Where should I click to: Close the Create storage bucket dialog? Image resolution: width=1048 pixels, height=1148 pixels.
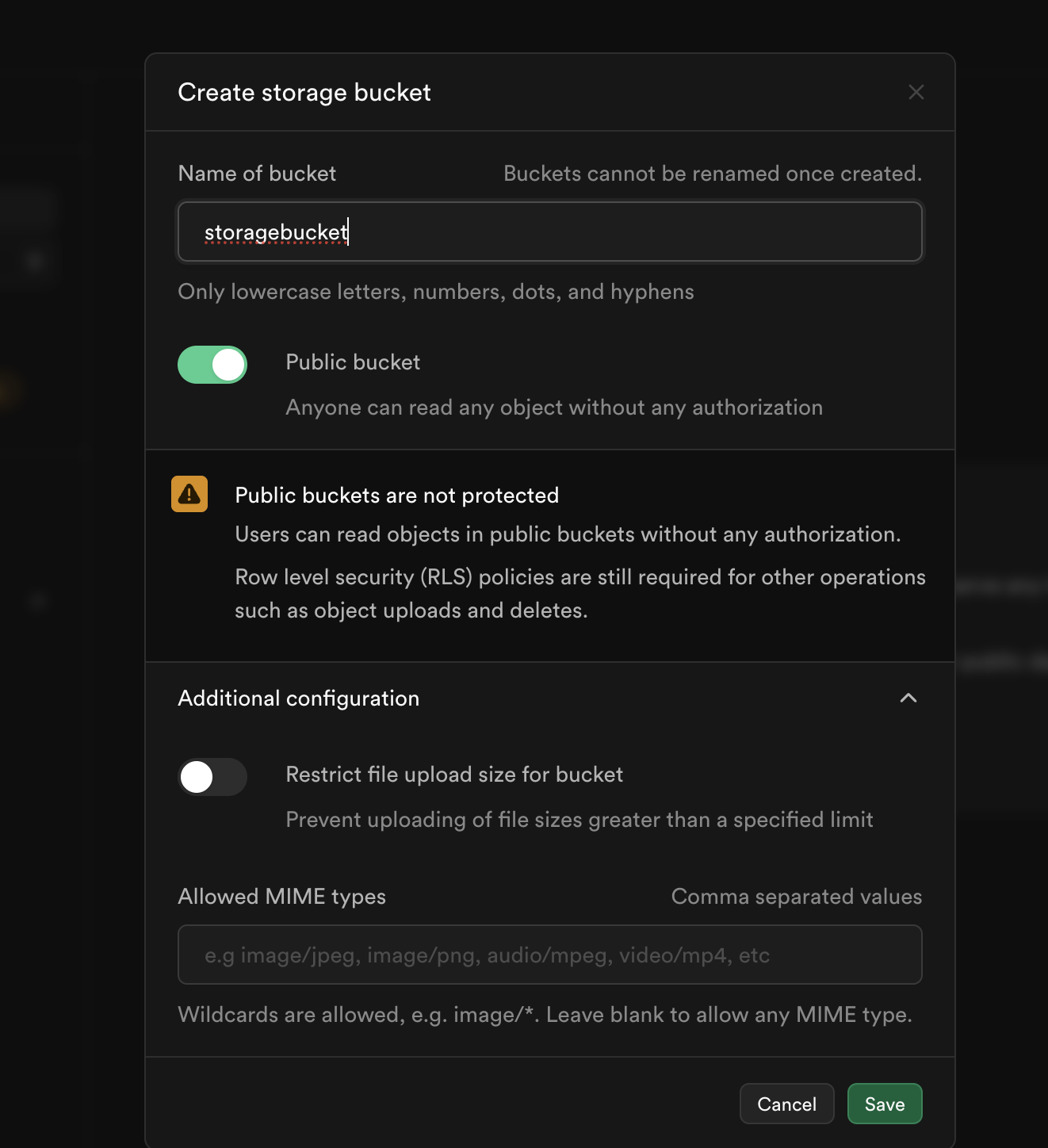click(916, 92)
